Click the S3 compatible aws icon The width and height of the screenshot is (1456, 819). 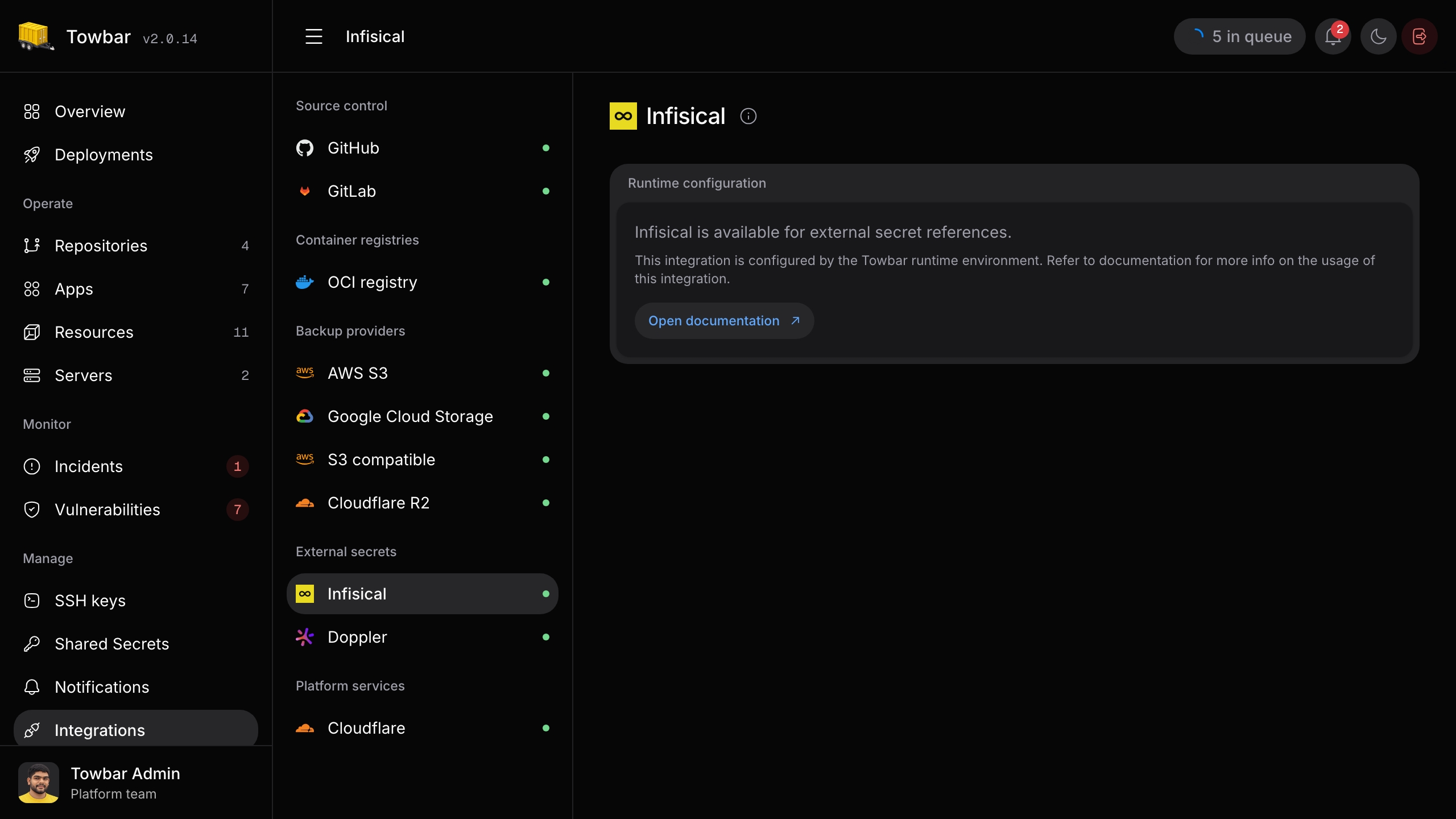305,459
